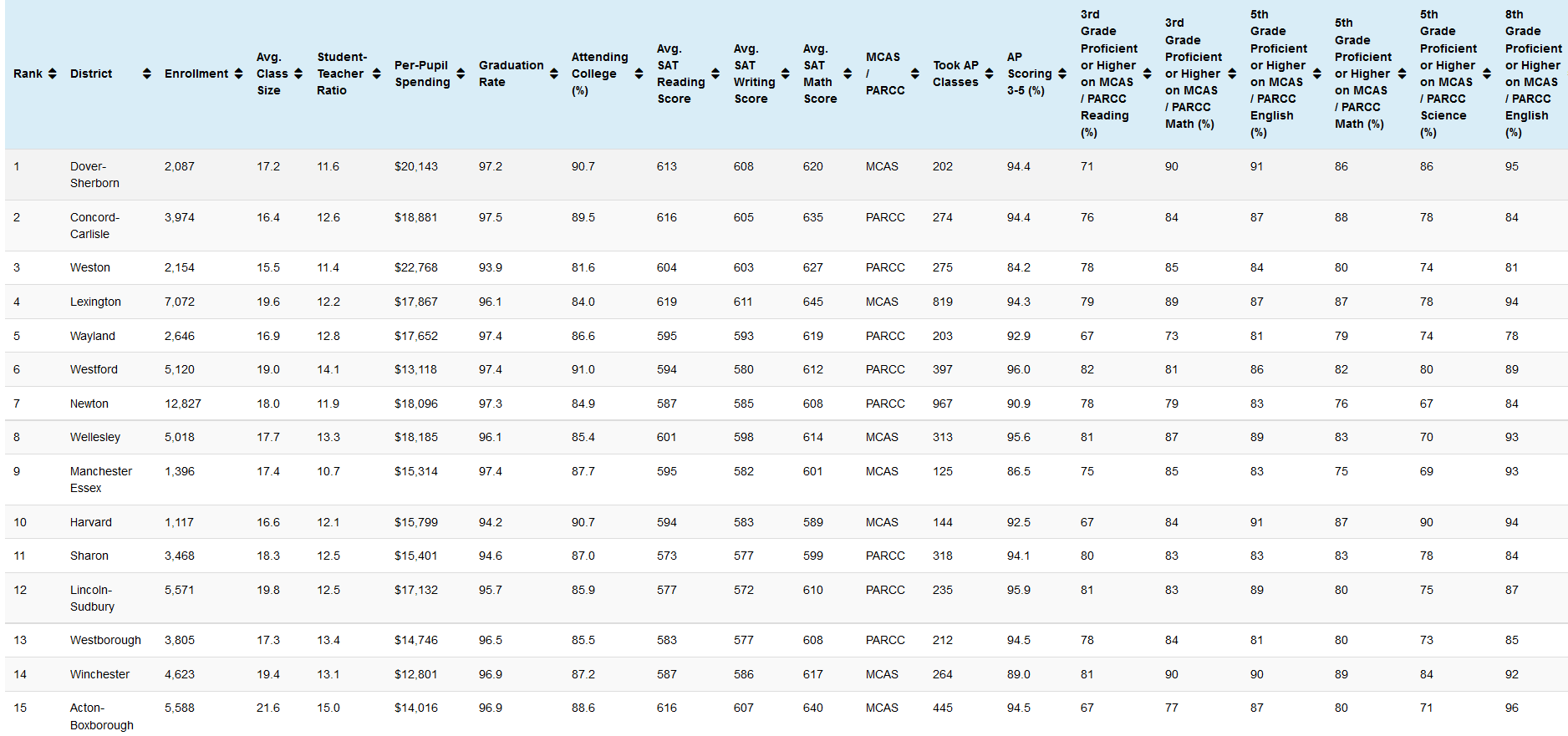Viewport: 1568px width, 736px height.
Task: Click Westford spending value $13,118
Action: pos(416,369)
